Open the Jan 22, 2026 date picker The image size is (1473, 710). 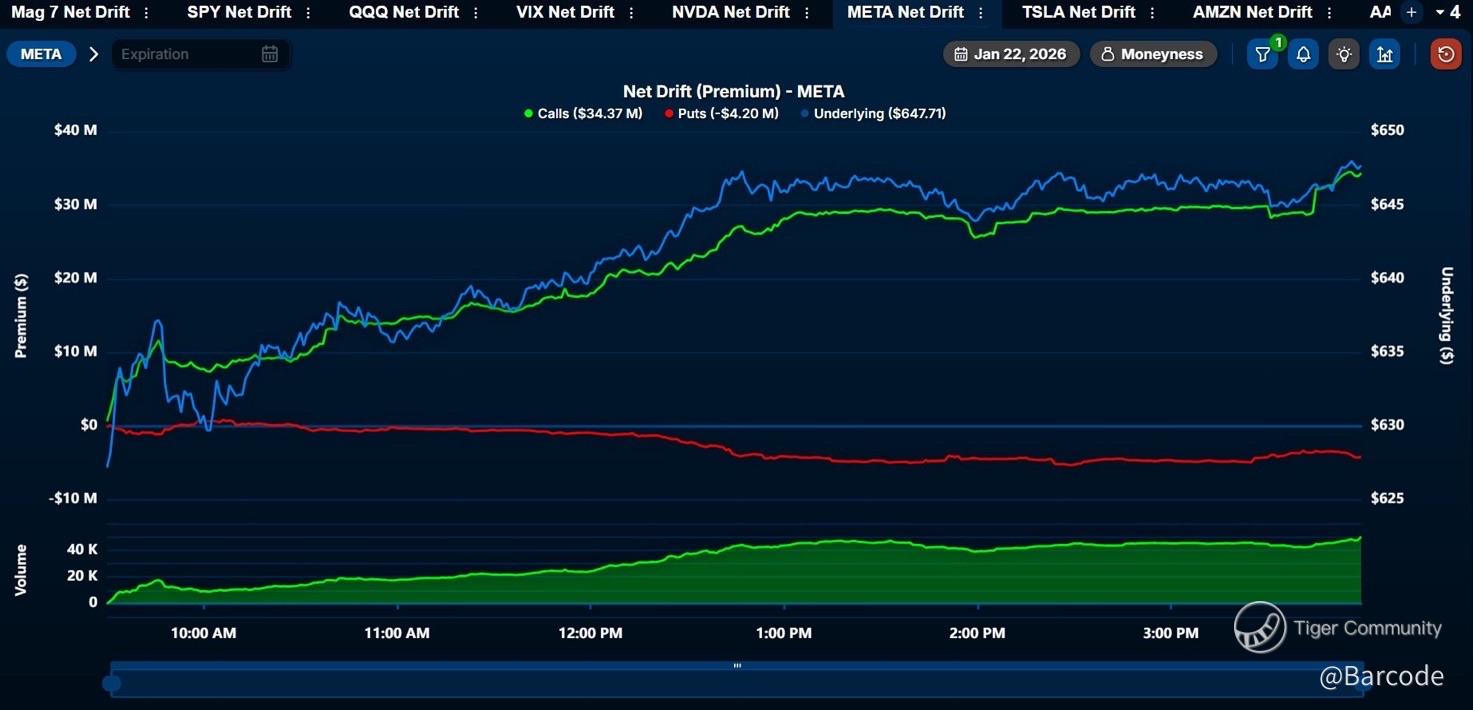click(1011, 54)
